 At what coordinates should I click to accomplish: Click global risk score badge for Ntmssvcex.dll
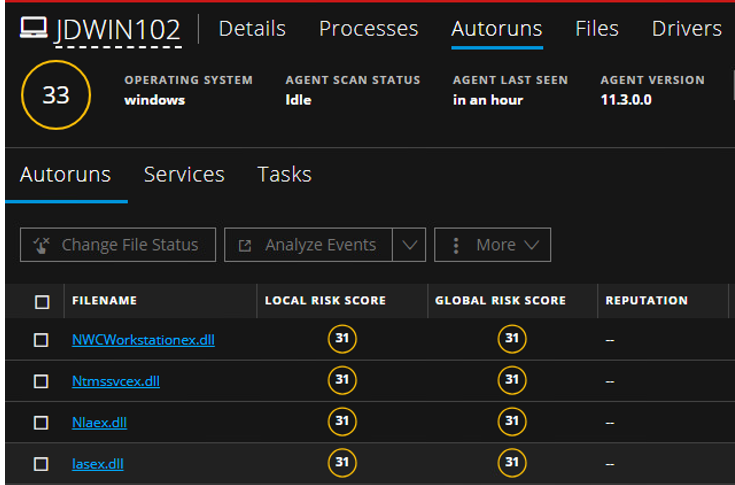point(512,380)
